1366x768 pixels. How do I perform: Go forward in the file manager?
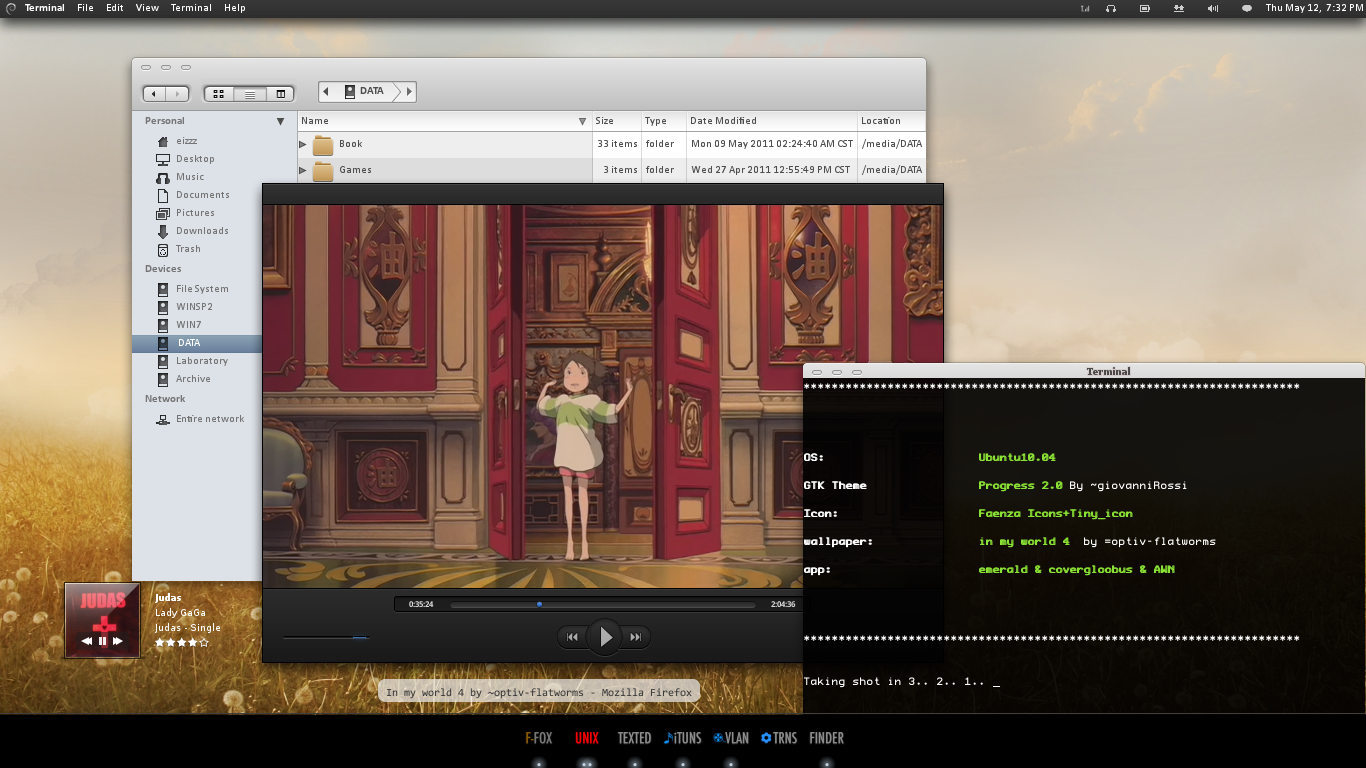pos(178,94)
